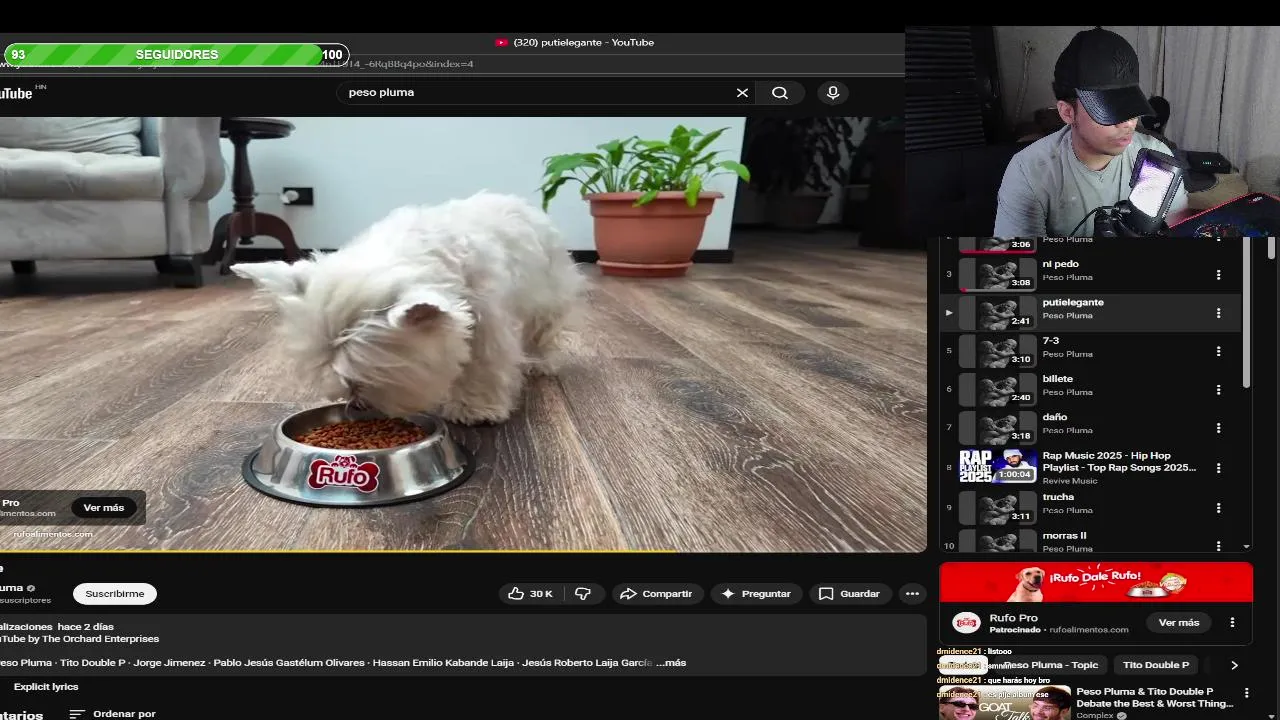Play 'daño' thumbnail in playlist
Image resolution: width=1280 pixels, height=720 pixels.
(998, 428)
